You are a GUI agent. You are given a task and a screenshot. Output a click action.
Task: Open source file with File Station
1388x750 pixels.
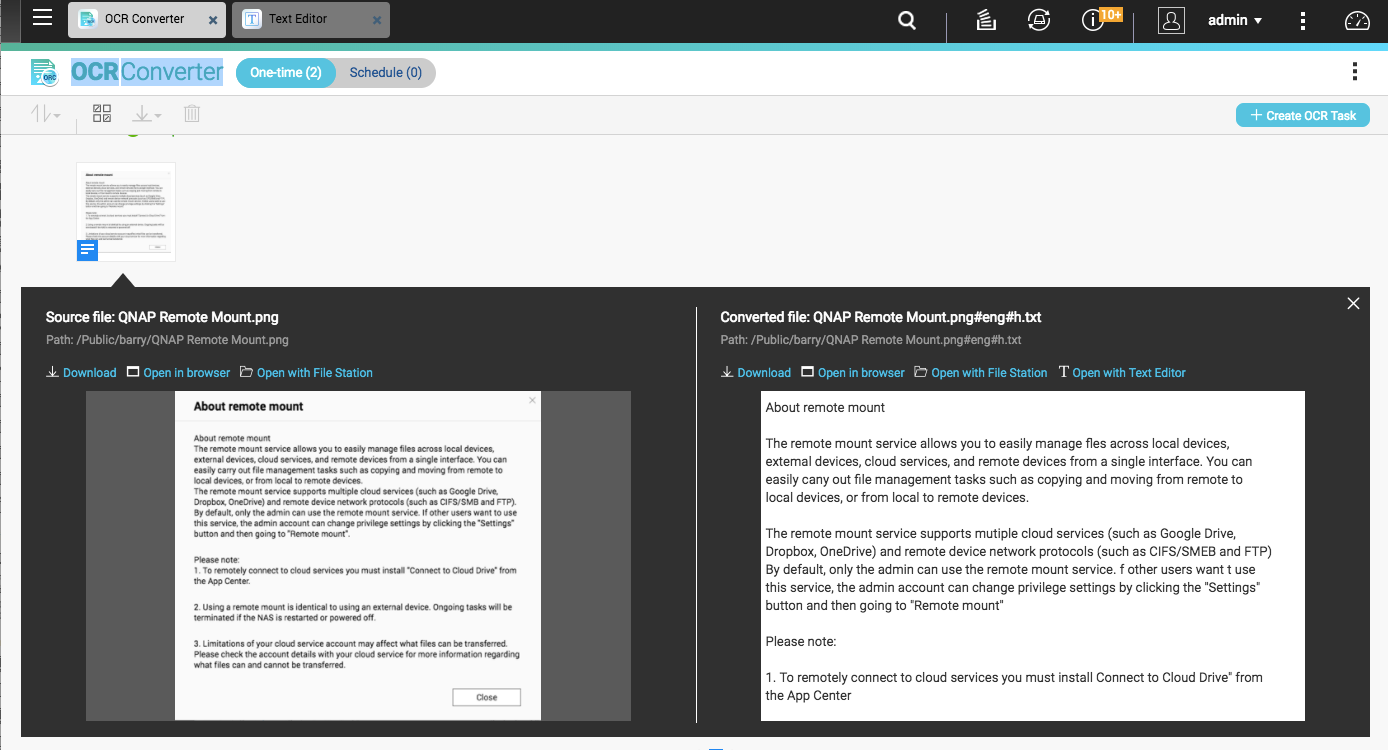click(307, 373)
